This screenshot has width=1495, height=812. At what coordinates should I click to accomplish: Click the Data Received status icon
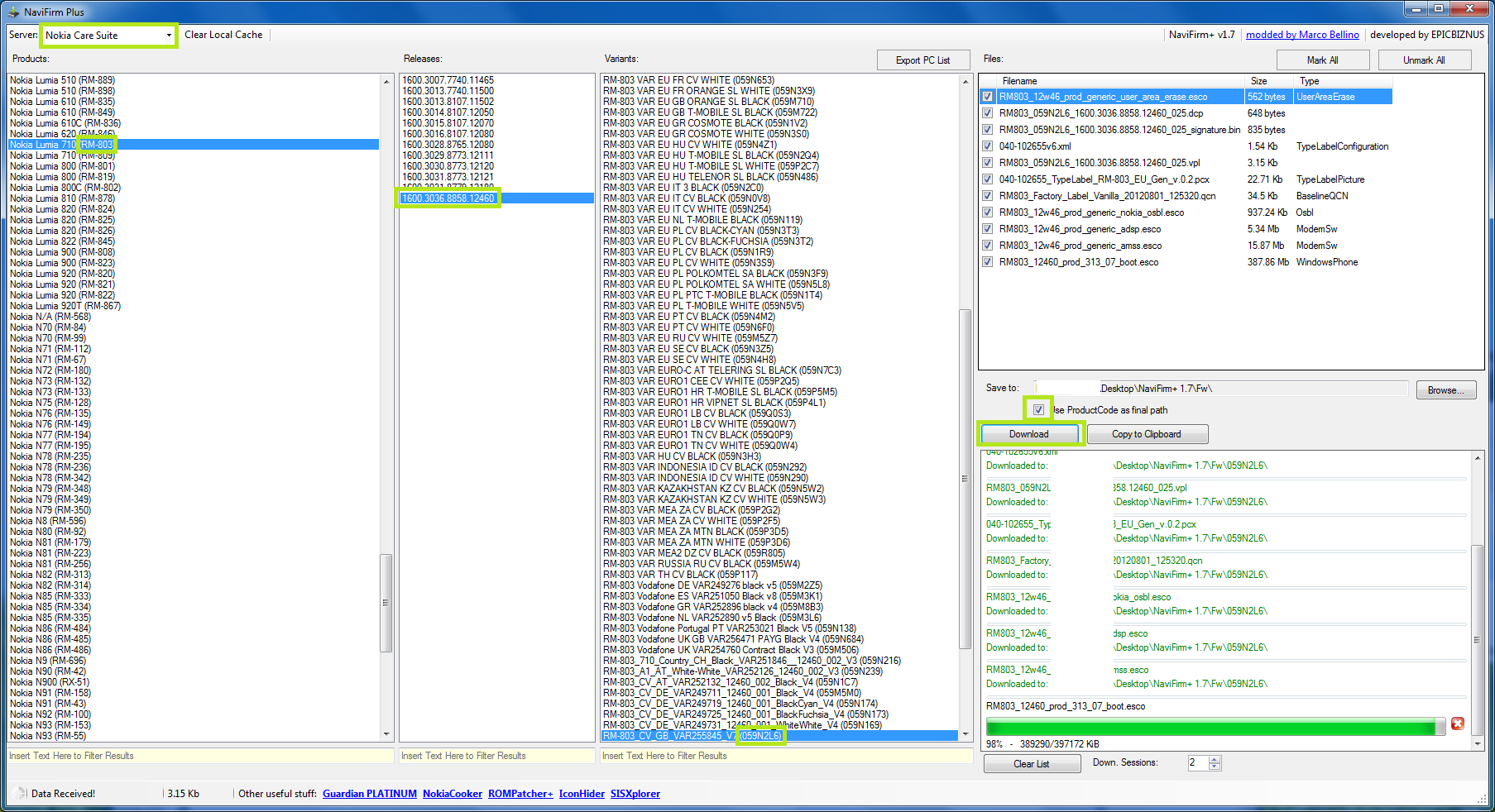(21, 794)
